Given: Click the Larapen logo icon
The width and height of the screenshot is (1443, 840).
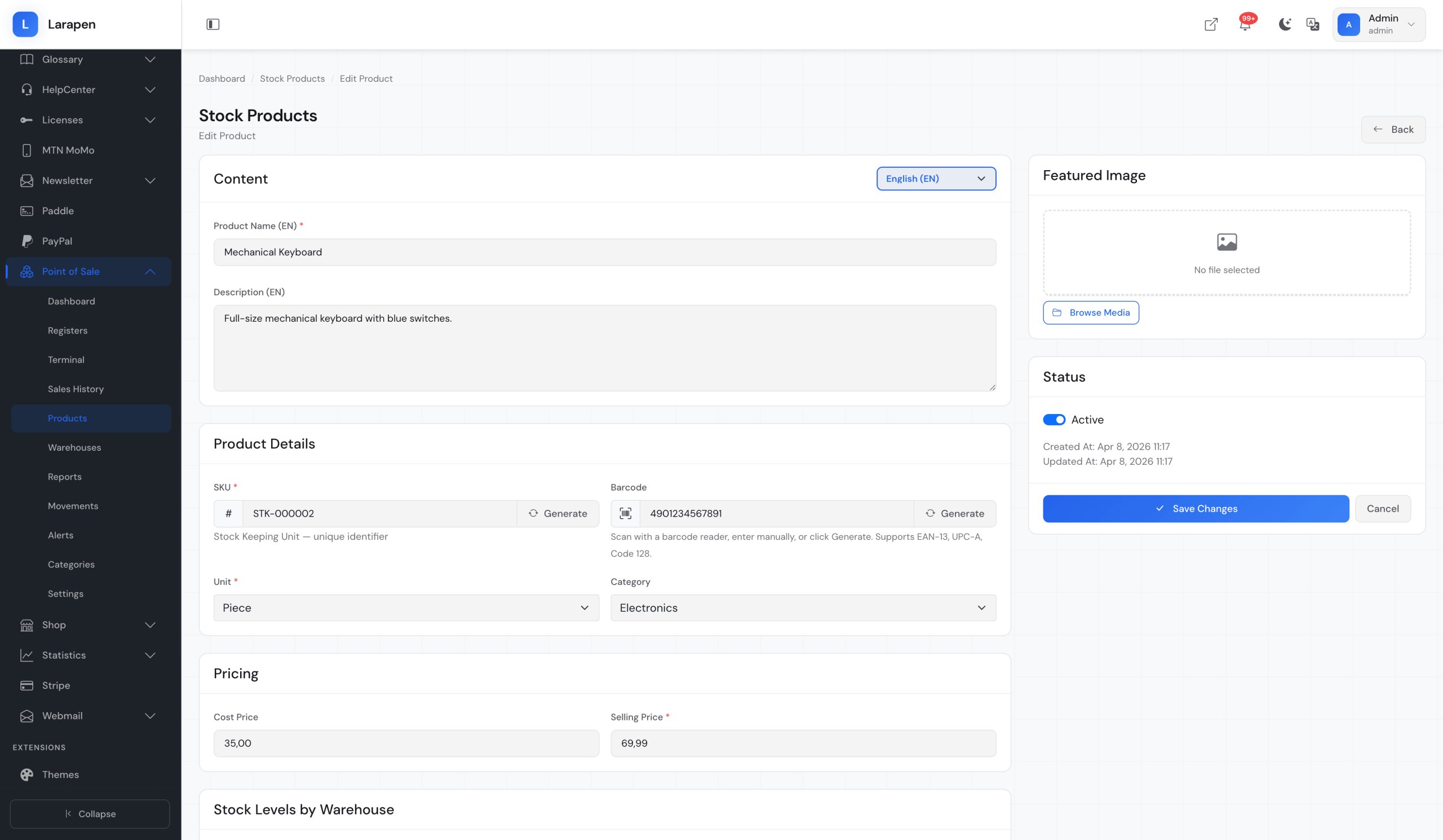Looking at the screenshot, I should coord(25,24).
